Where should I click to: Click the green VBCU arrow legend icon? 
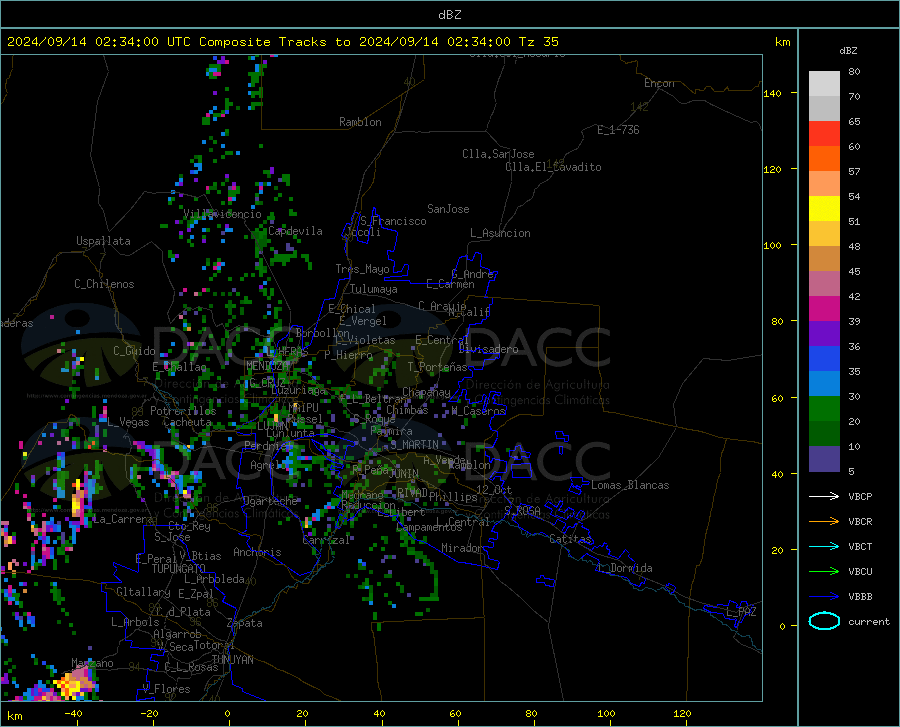tap(824, 572)
